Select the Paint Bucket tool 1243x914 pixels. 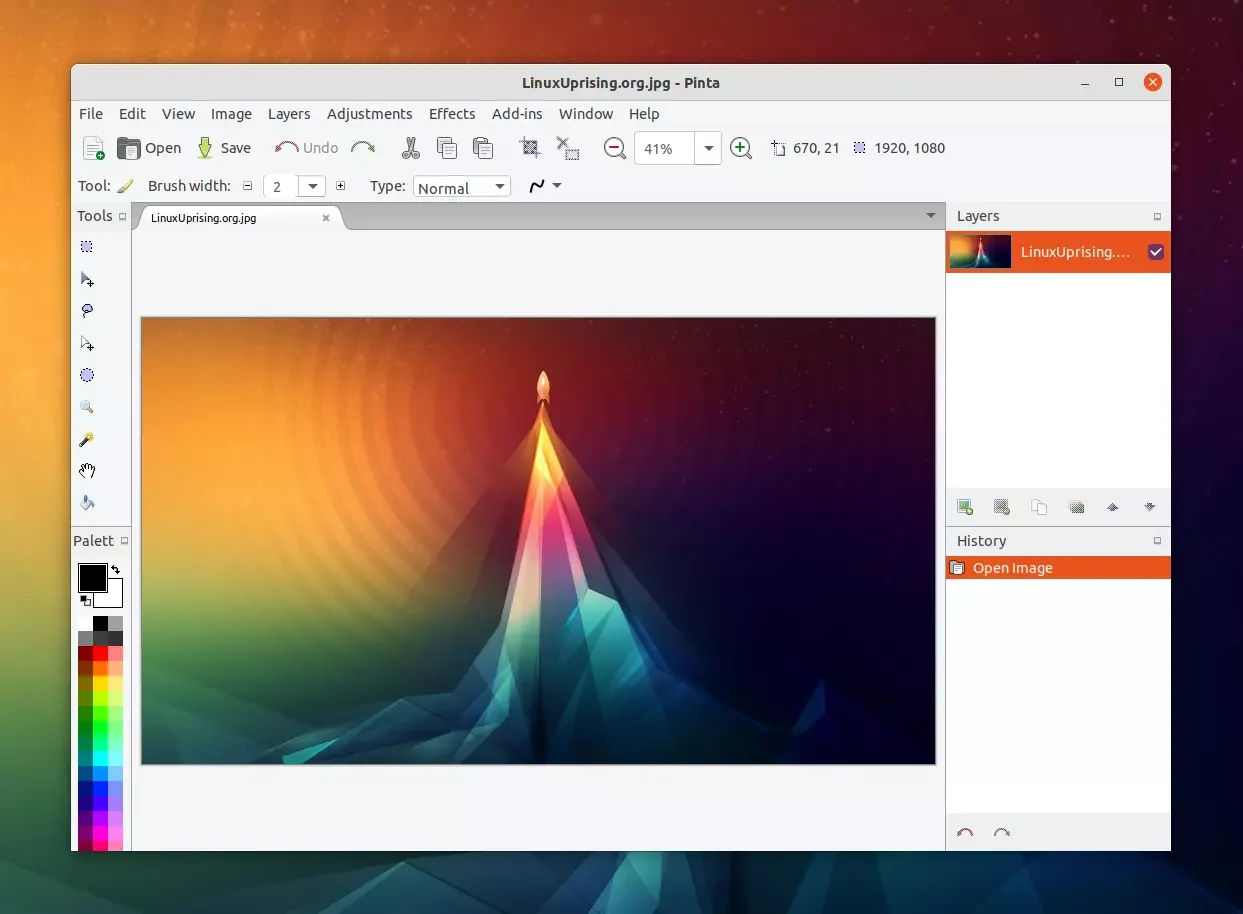pos(87,503)
